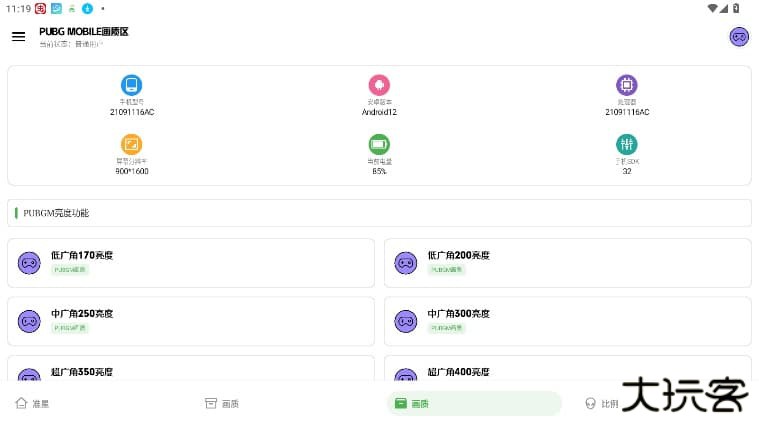Apply the 低广角200亮度 preset
The height and width of the screenshot is (427, 759).
pos(567,263)
